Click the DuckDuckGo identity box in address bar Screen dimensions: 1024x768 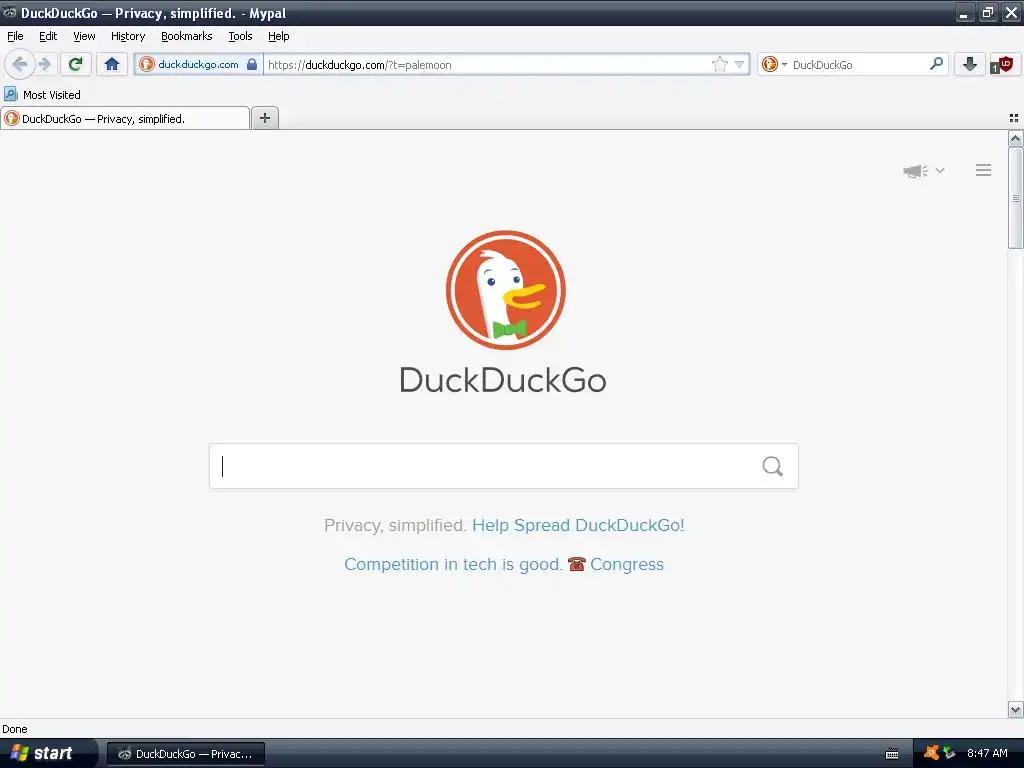click(x=199, y=64)
